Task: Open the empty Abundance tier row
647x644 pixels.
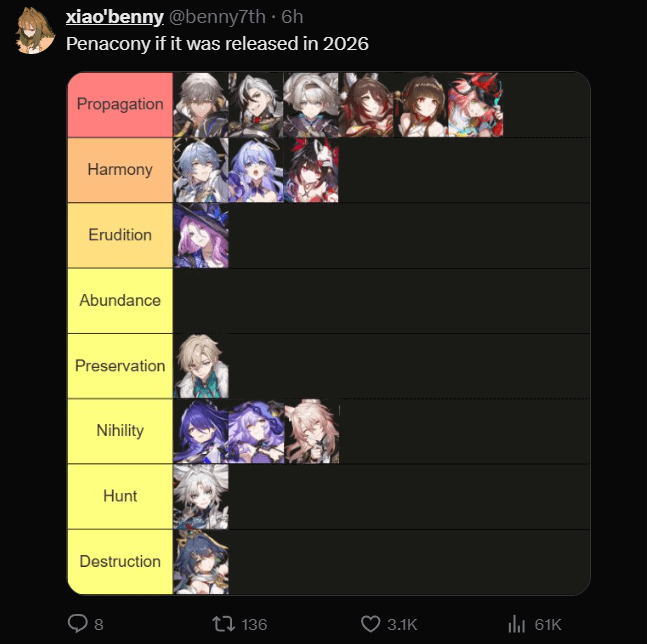Action: coord(381,301)
